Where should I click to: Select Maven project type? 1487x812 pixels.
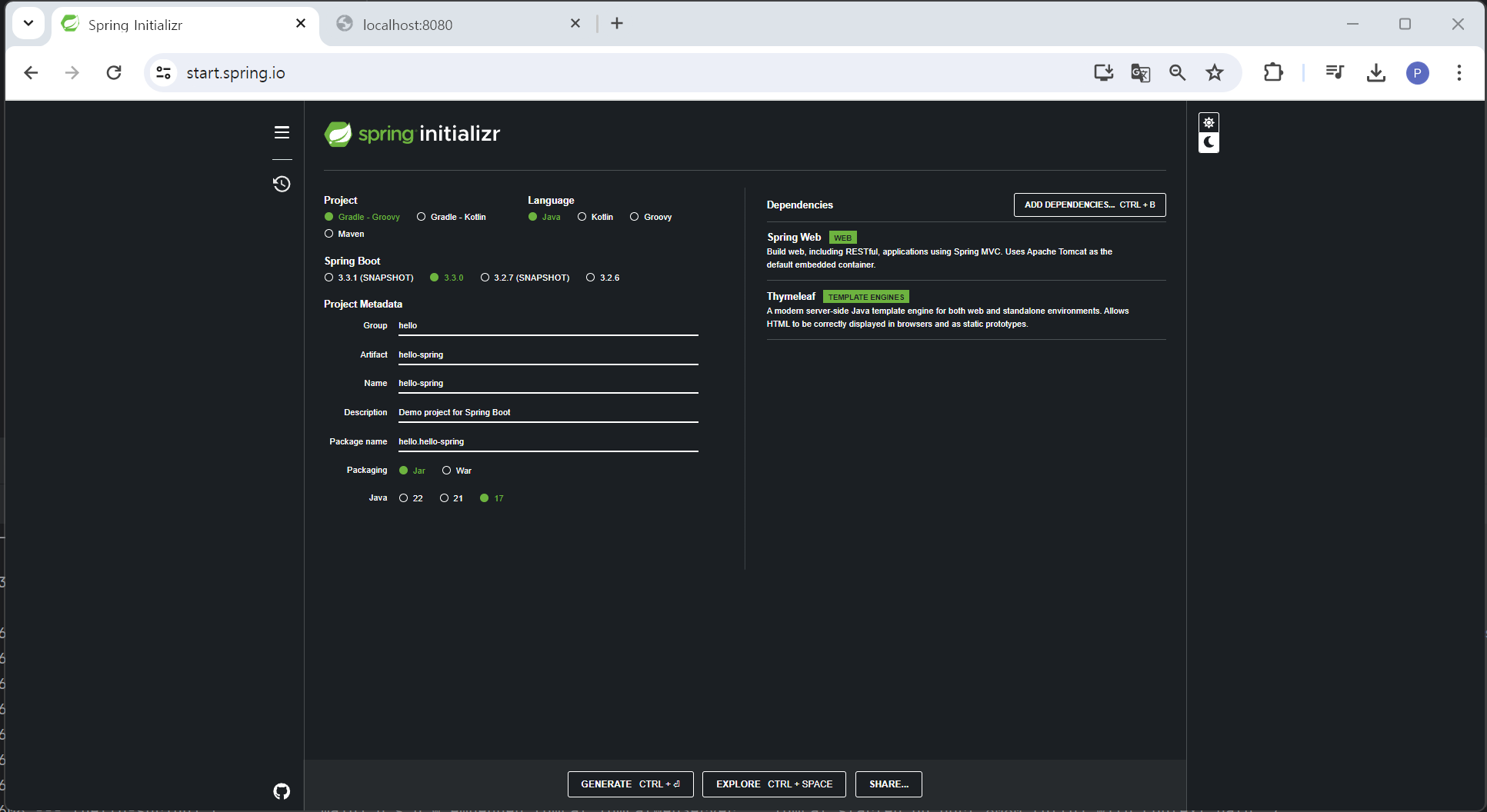click(345, 234)
